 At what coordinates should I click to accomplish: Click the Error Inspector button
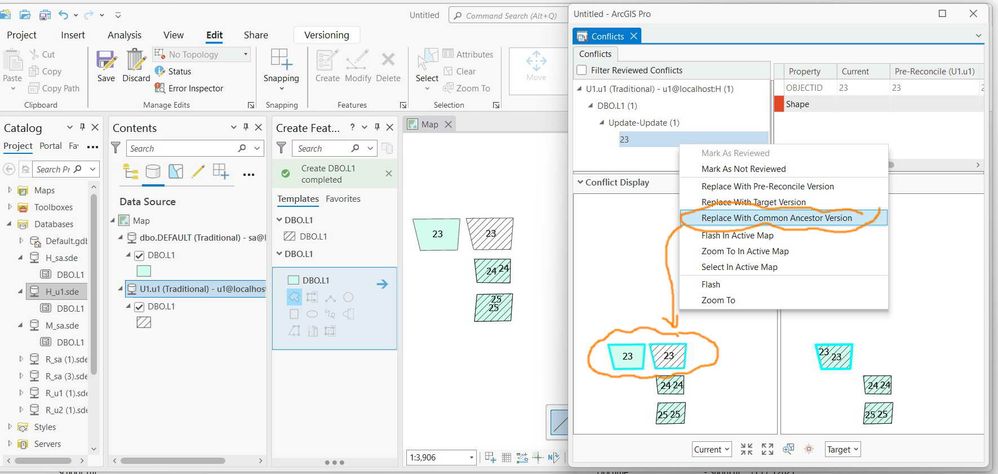click(189, 88)
